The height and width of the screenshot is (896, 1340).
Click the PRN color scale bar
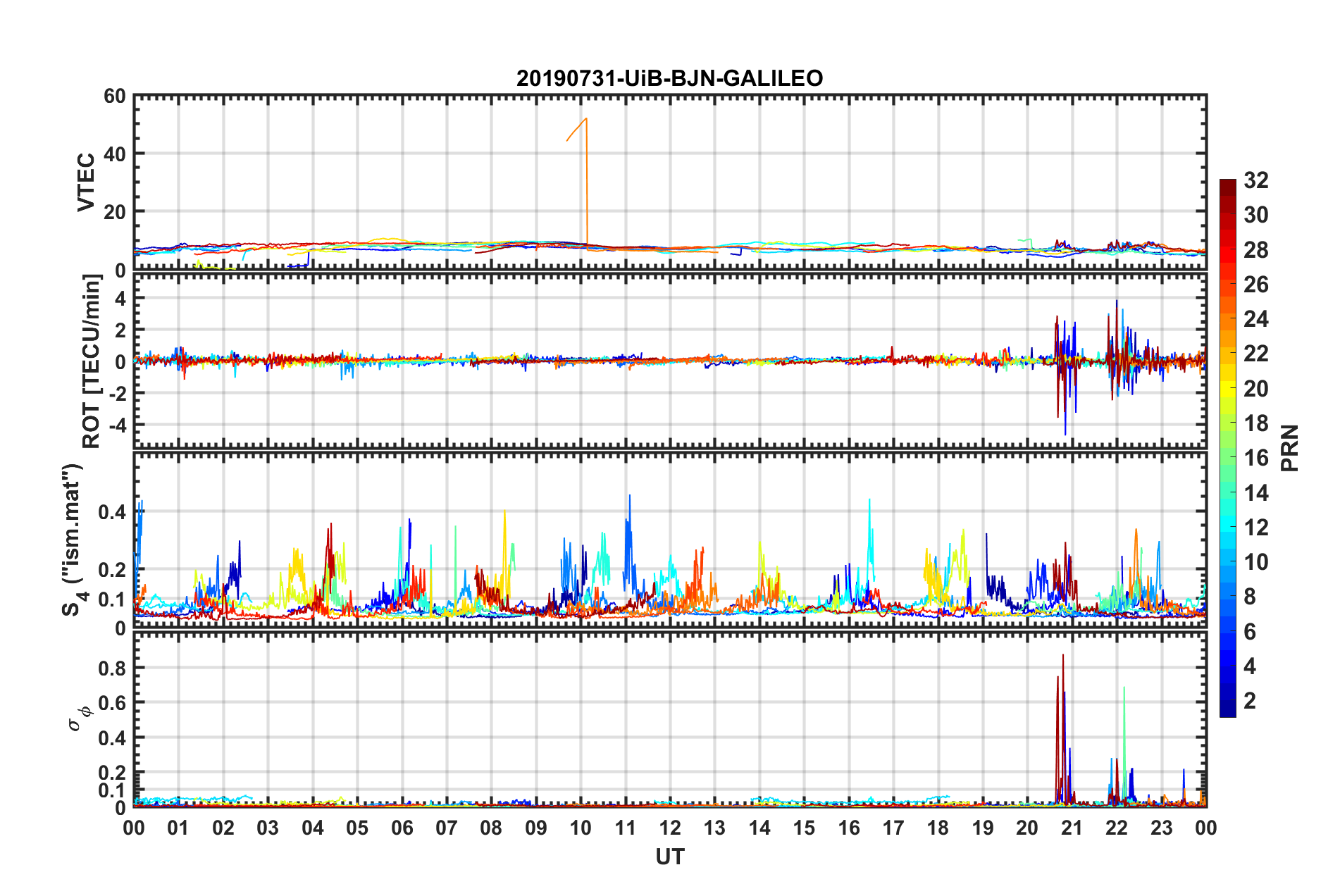pyautogui.click(x=1227, y=448)
